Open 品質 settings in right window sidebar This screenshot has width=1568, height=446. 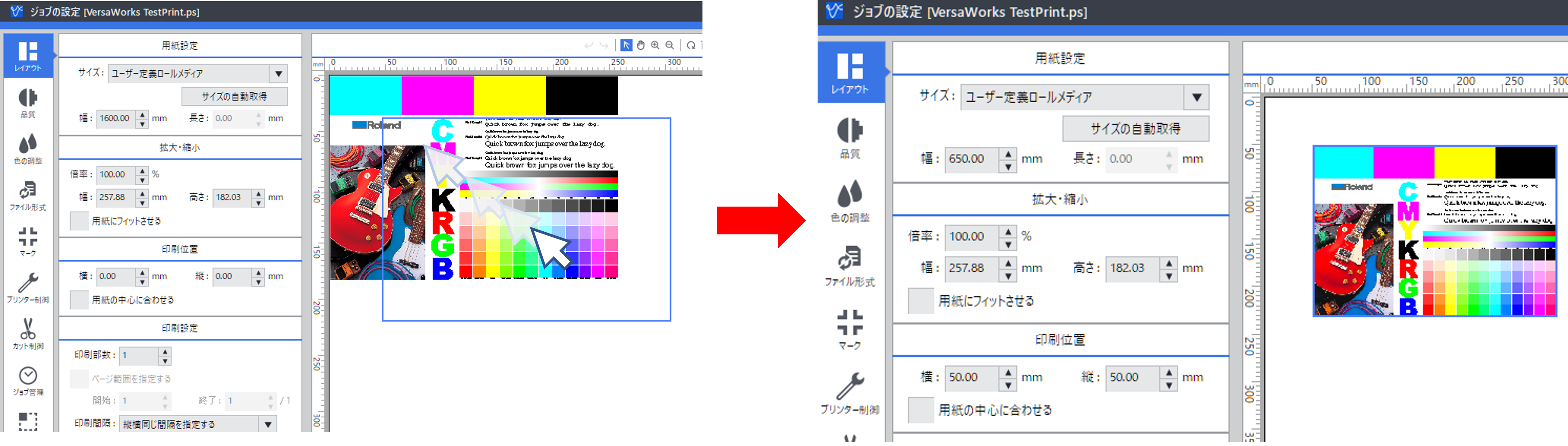point(850,138)
